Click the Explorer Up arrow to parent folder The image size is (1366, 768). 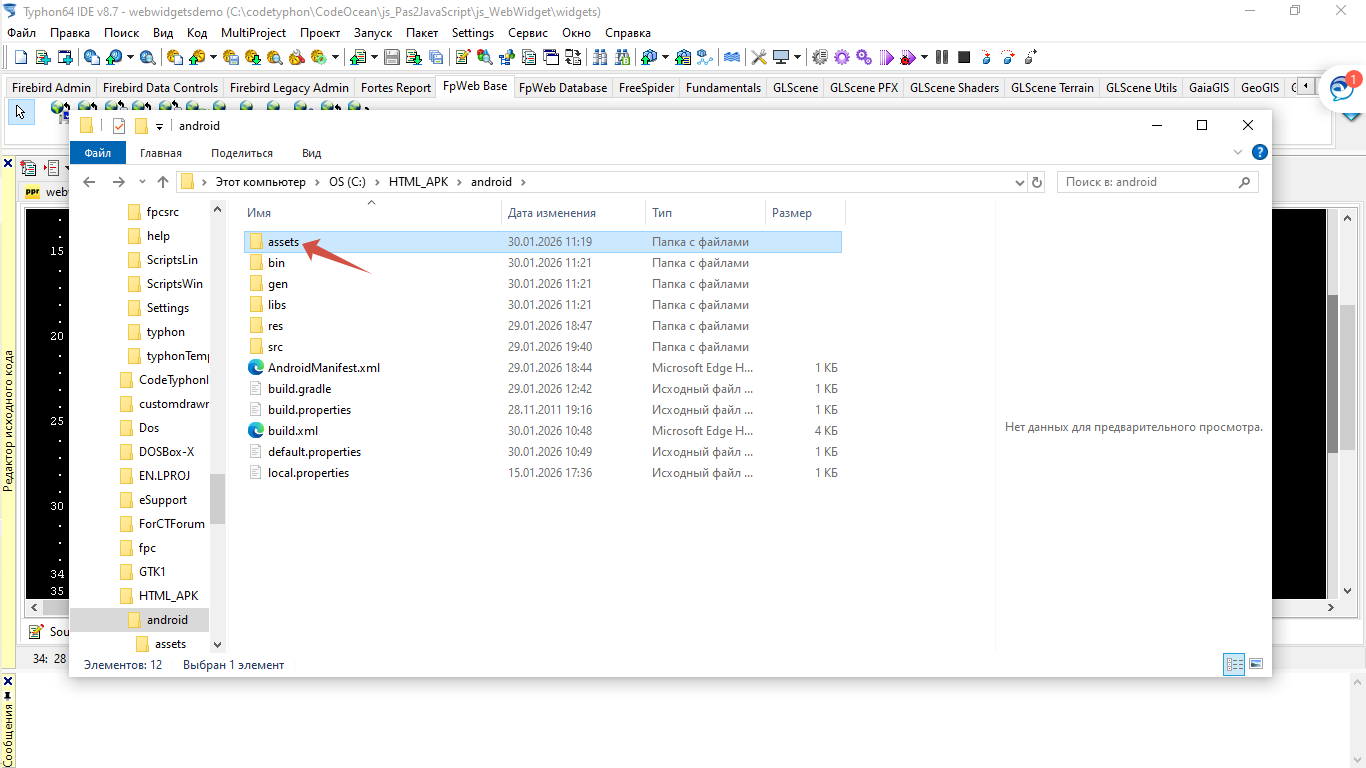point(163,182)
